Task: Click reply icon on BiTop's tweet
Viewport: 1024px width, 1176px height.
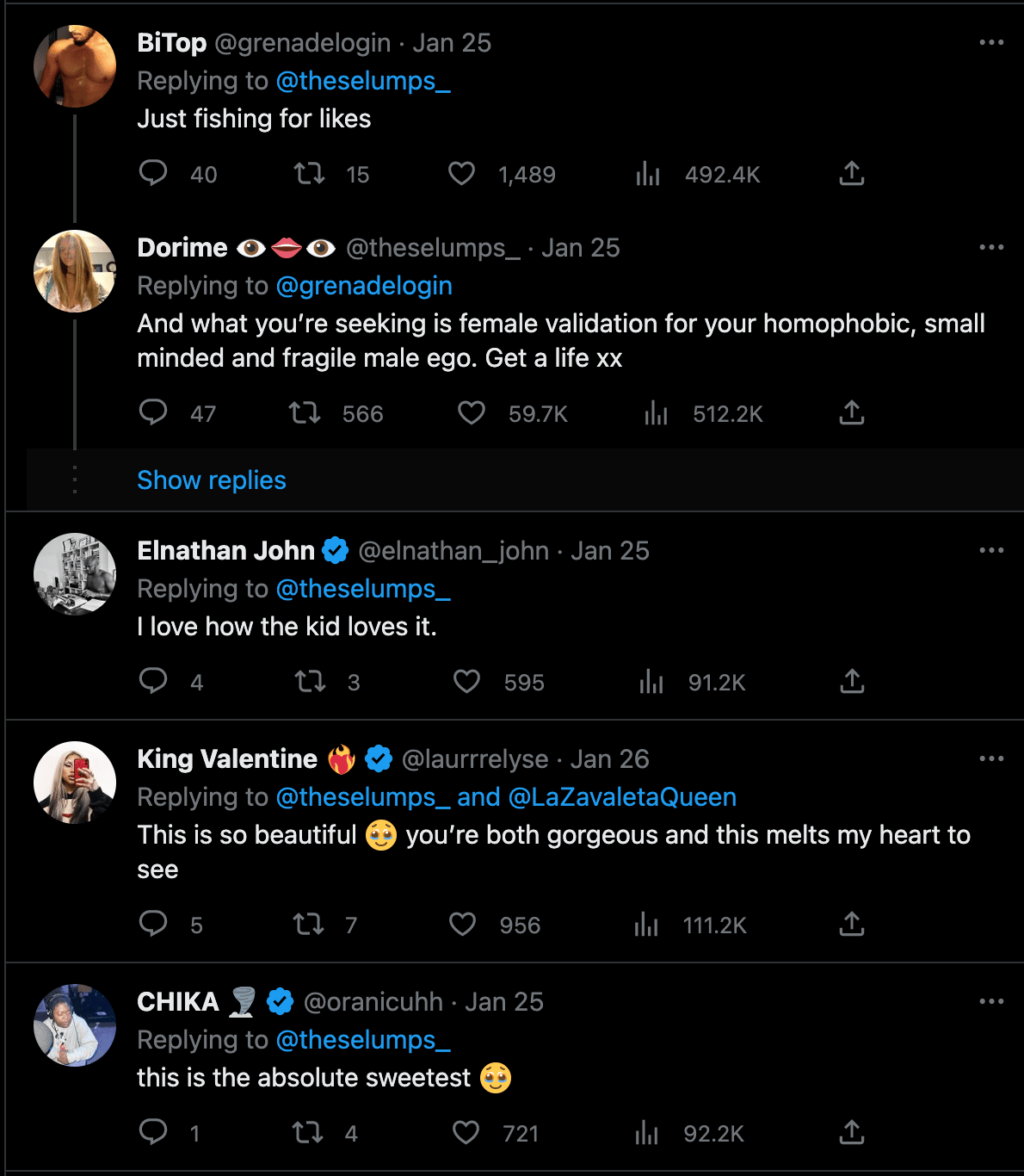Action: click(153, 173)
